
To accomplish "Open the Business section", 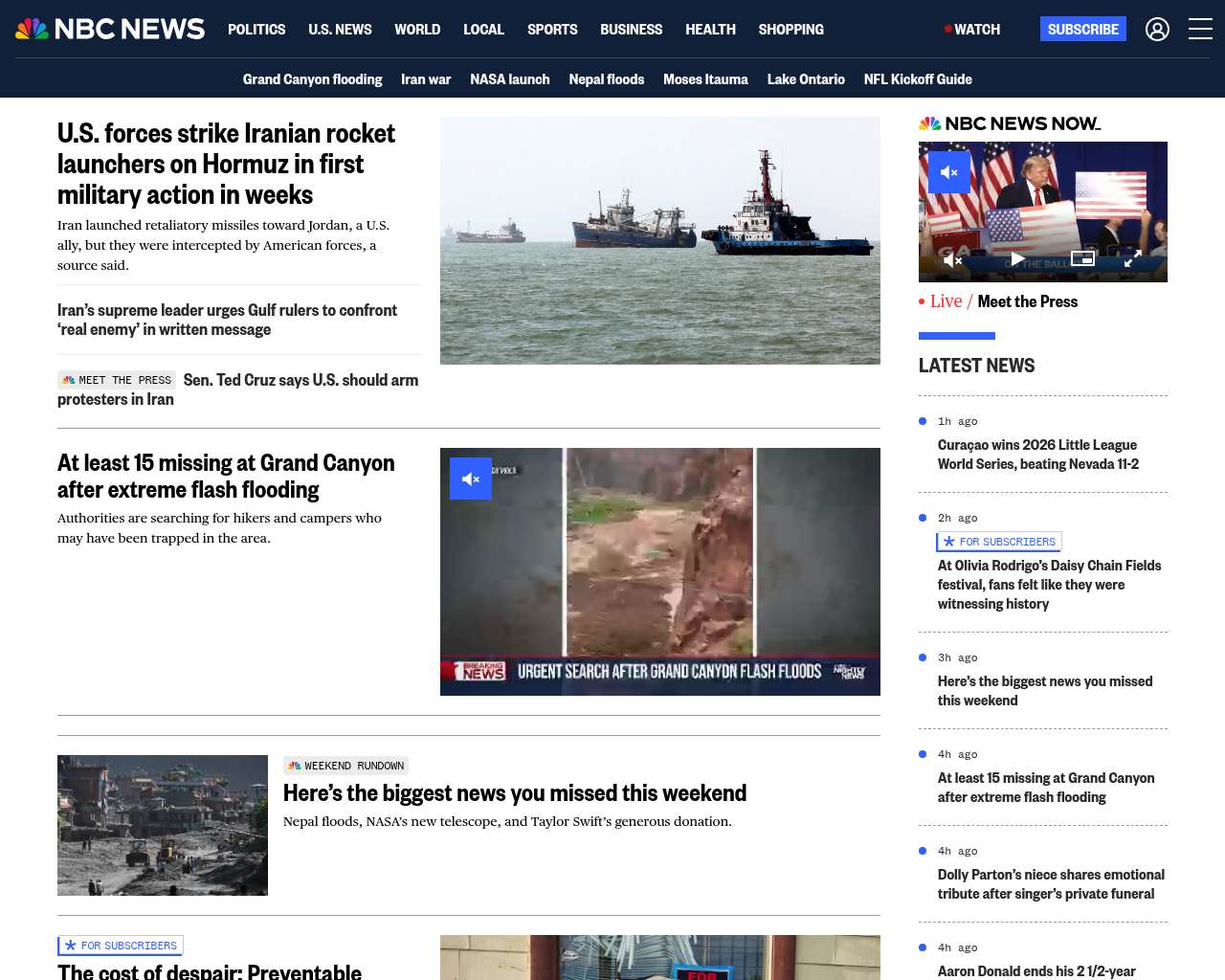I will point(631,30).
